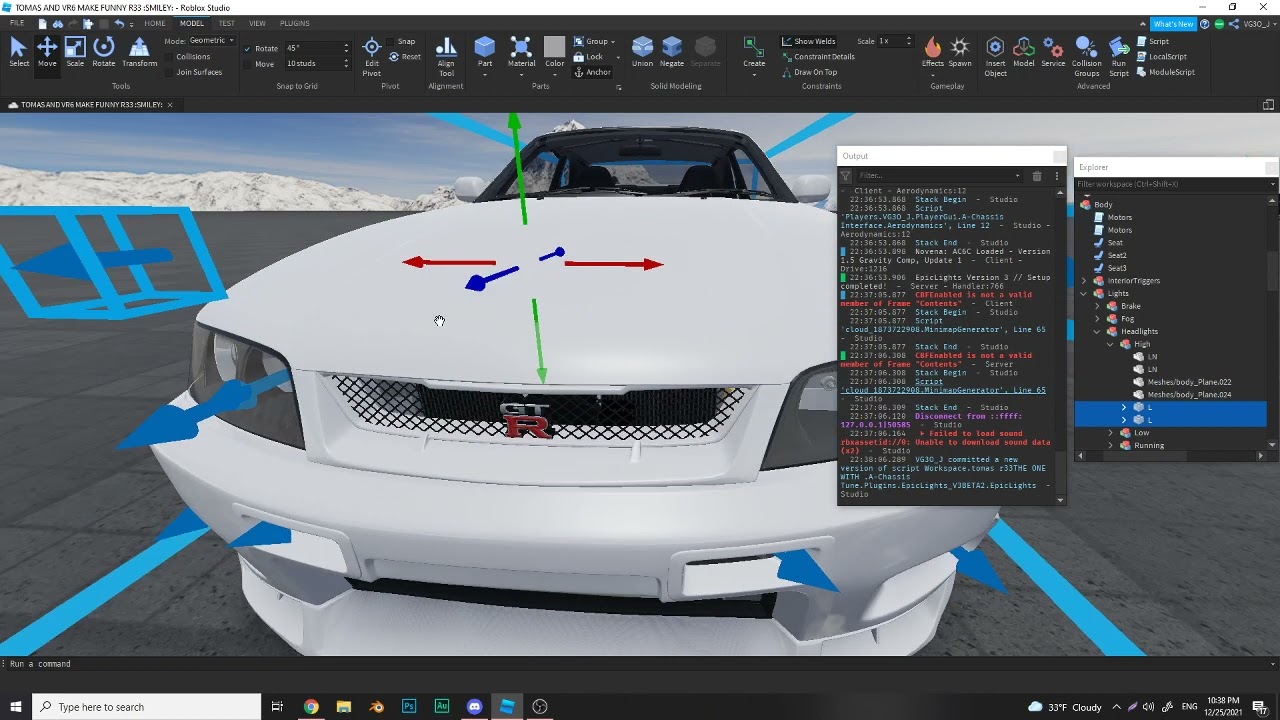This screenshot has width=1280, height=720.
Task: Open Collision Groups editor
Action: pos(1087,56)
